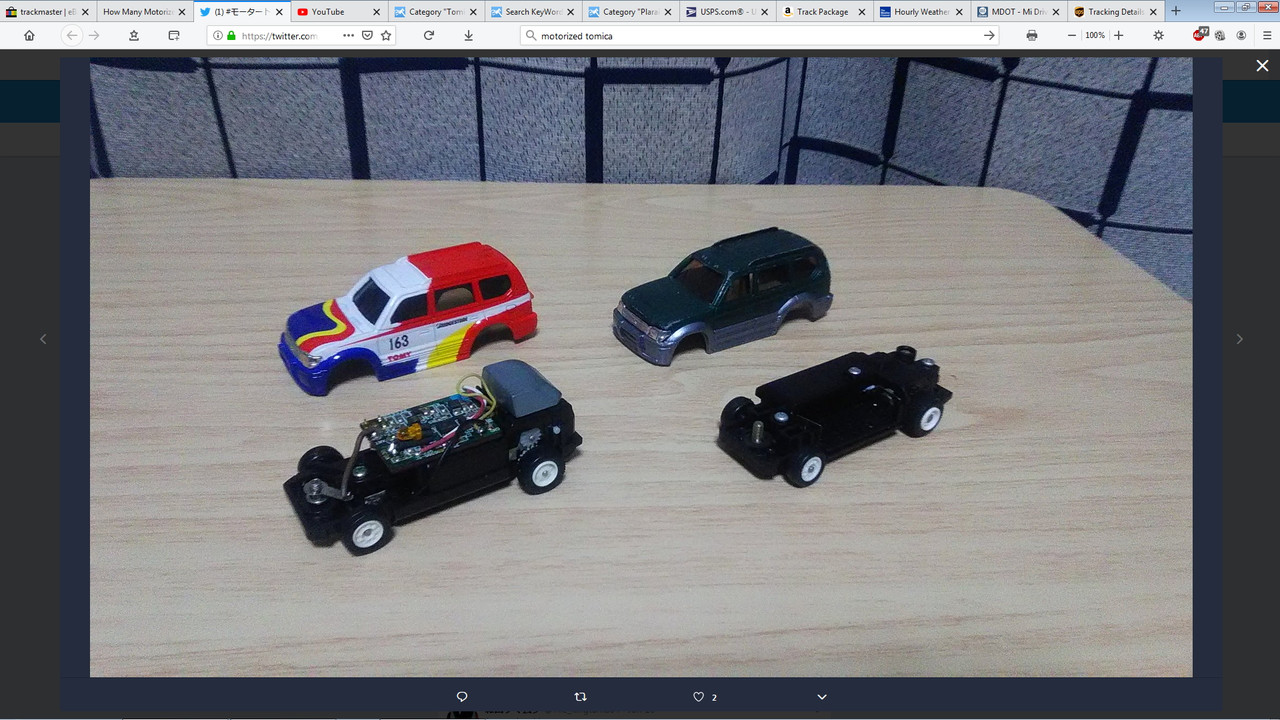
Task: Switch to the UPS Tracking Details tab
Action: [1114, 11]
